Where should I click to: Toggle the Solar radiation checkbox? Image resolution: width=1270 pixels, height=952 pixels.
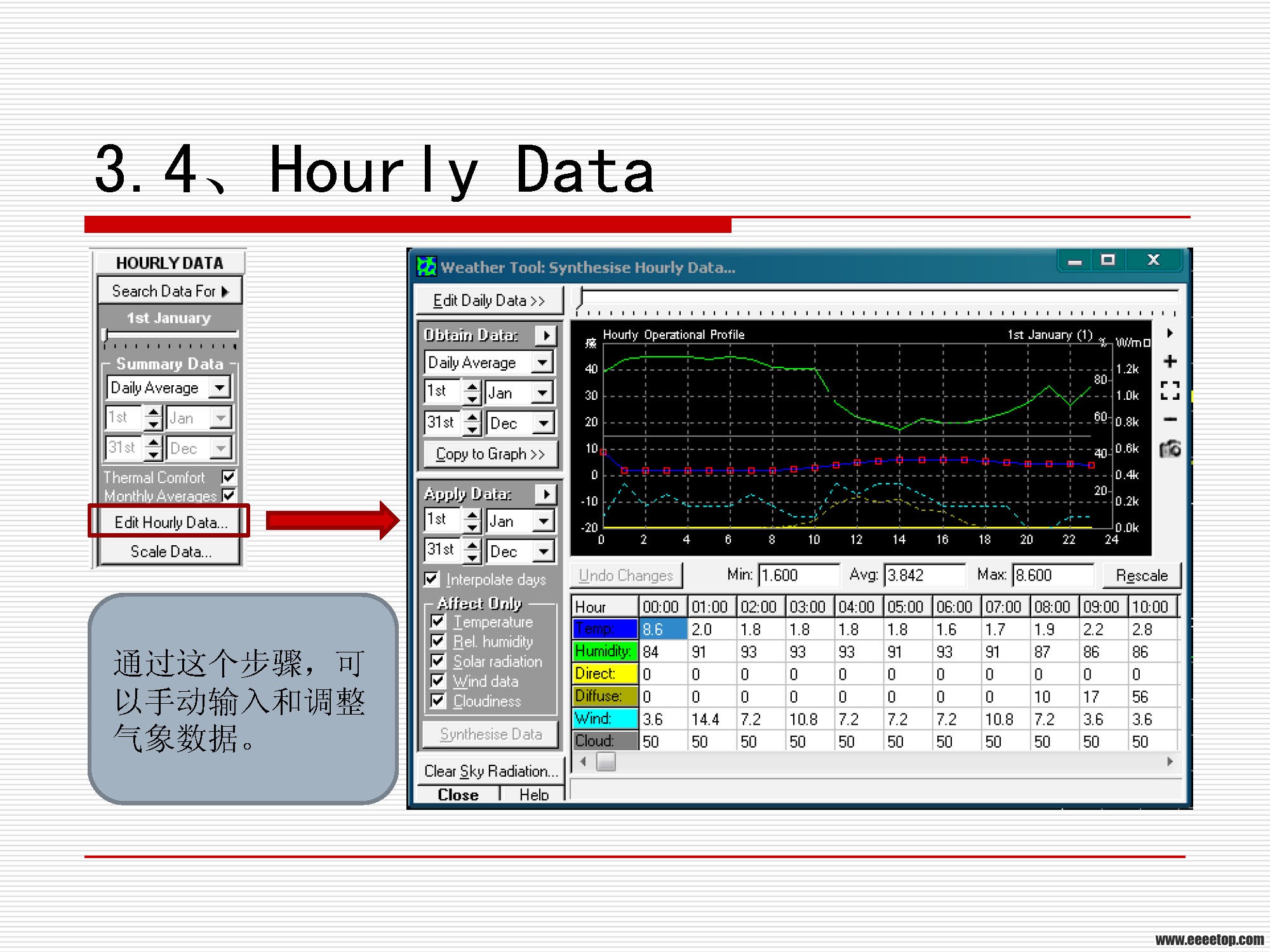pyautogui.click(x=438, y=661)
